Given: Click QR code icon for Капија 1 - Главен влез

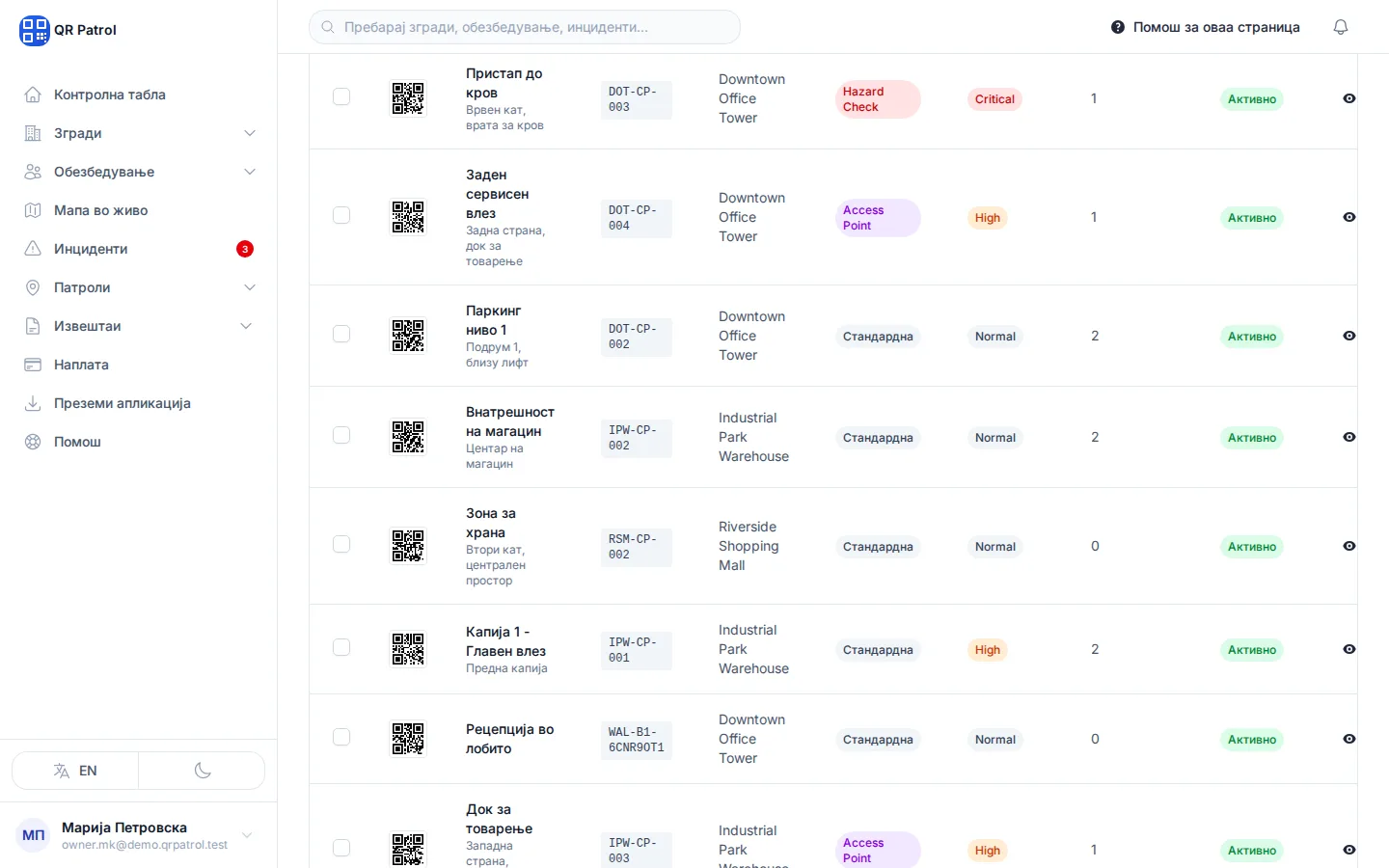Looking at the screenshot, I should (x=408, y=649).
